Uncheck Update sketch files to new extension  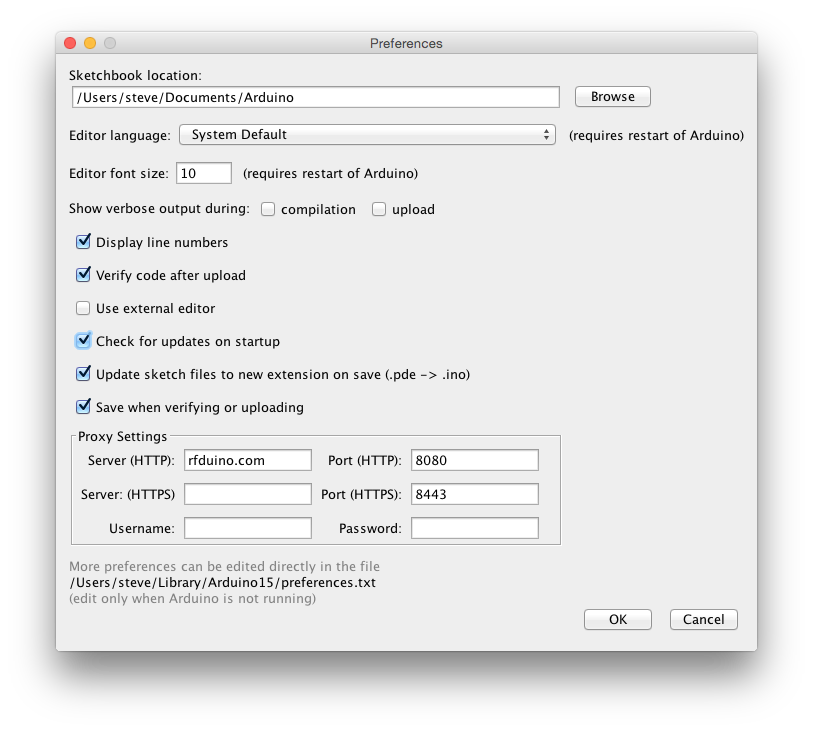[x=84, y=374]
